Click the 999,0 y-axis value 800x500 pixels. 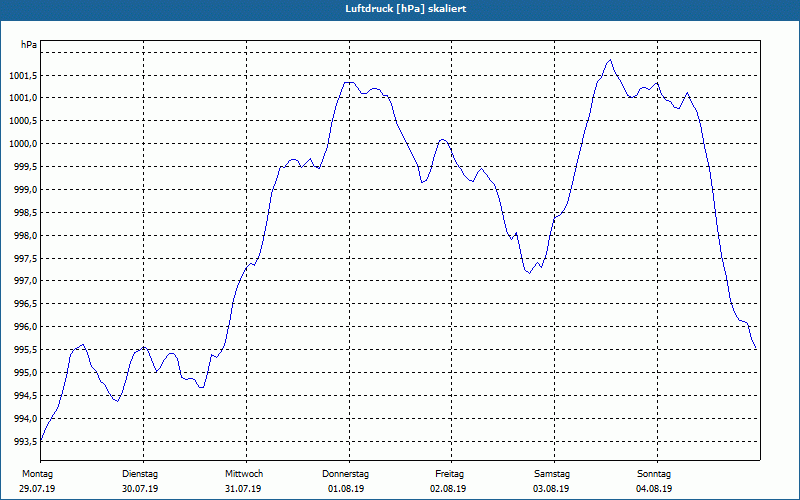click(x=26, y=190)
